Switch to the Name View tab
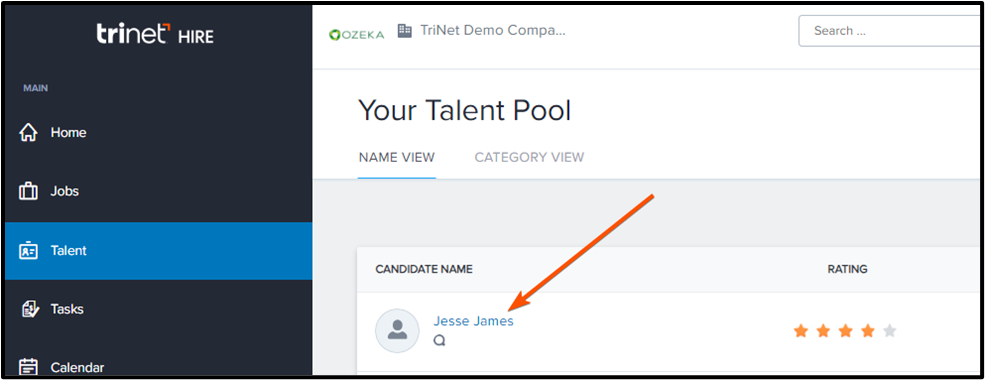985x380 pixels. pyautogui.click(x=396, y=157)
